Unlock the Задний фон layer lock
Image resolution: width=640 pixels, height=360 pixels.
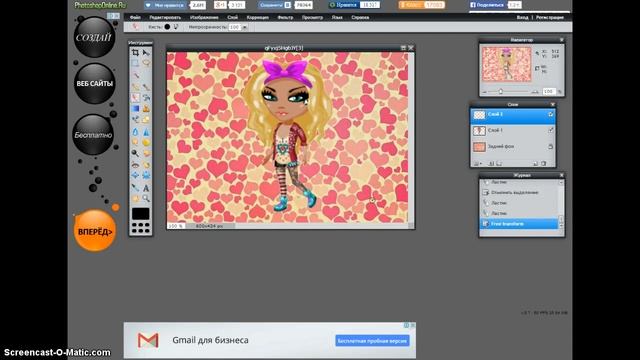coord(550,147)
